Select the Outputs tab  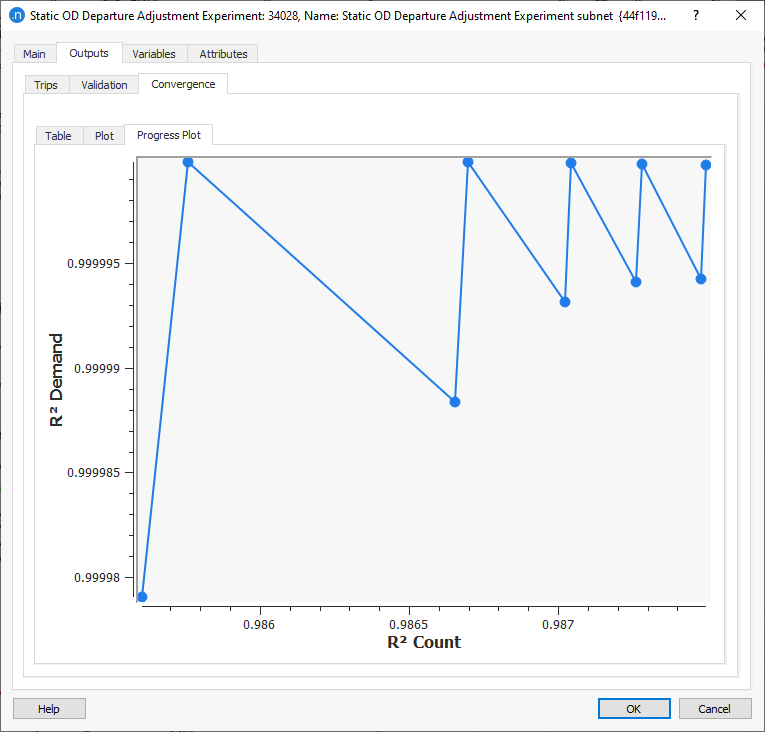tap(89, 53)
